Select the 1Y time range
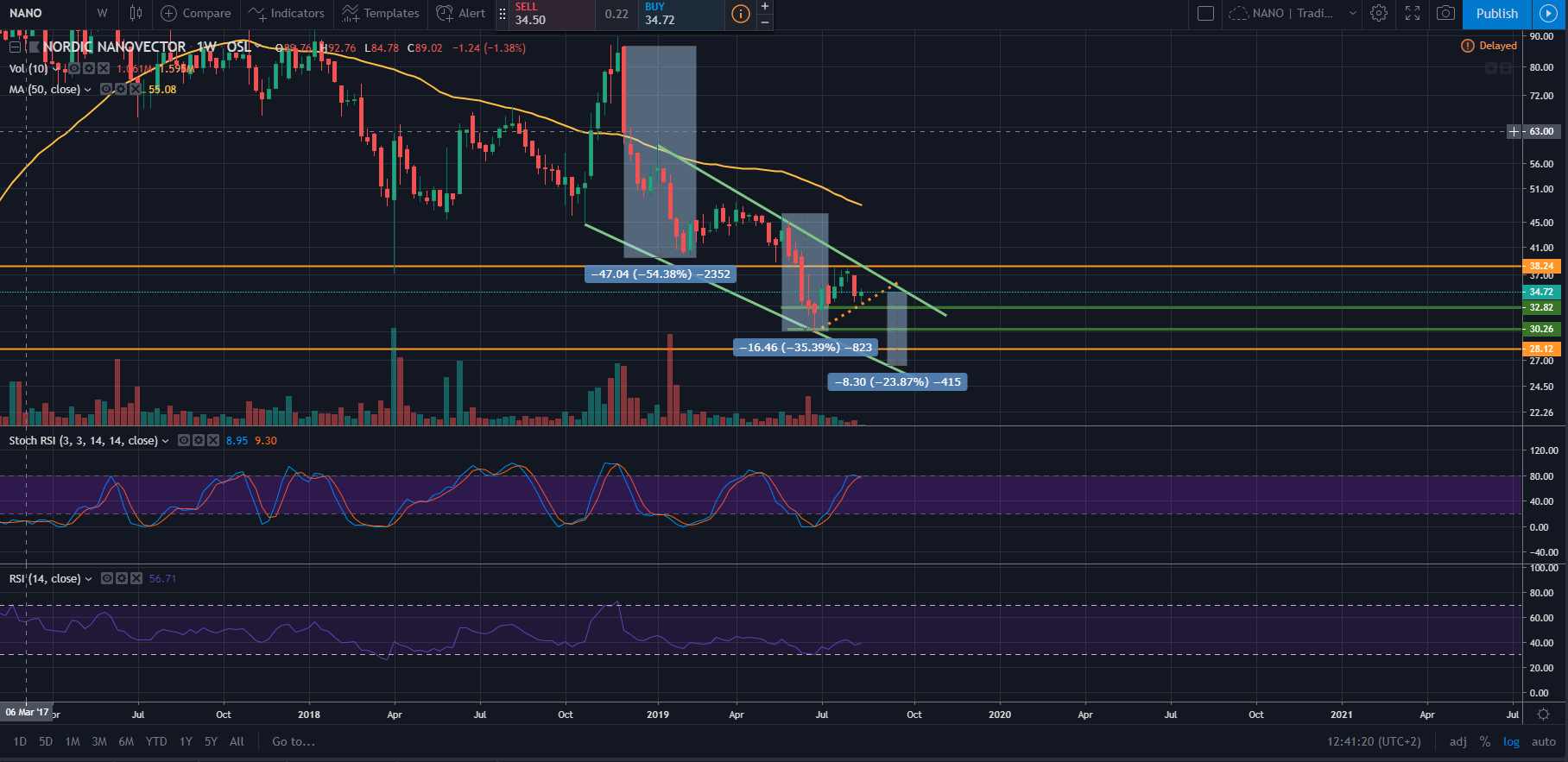The height and width of the screenshot is (762, 1568). pyautogui.click(x=186, y=741)
